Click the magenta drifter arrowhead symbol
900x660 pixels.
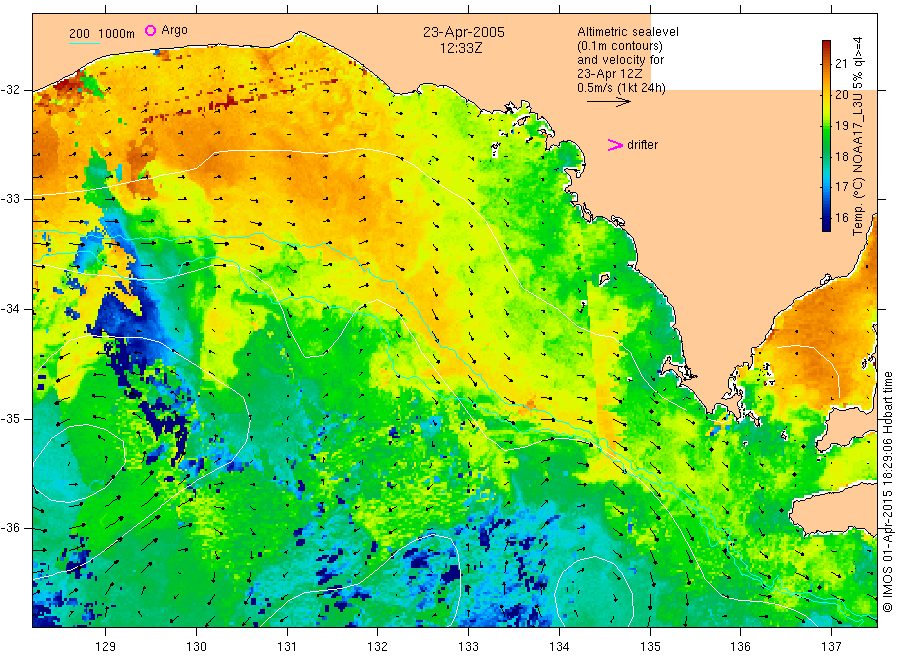(615, 145)
